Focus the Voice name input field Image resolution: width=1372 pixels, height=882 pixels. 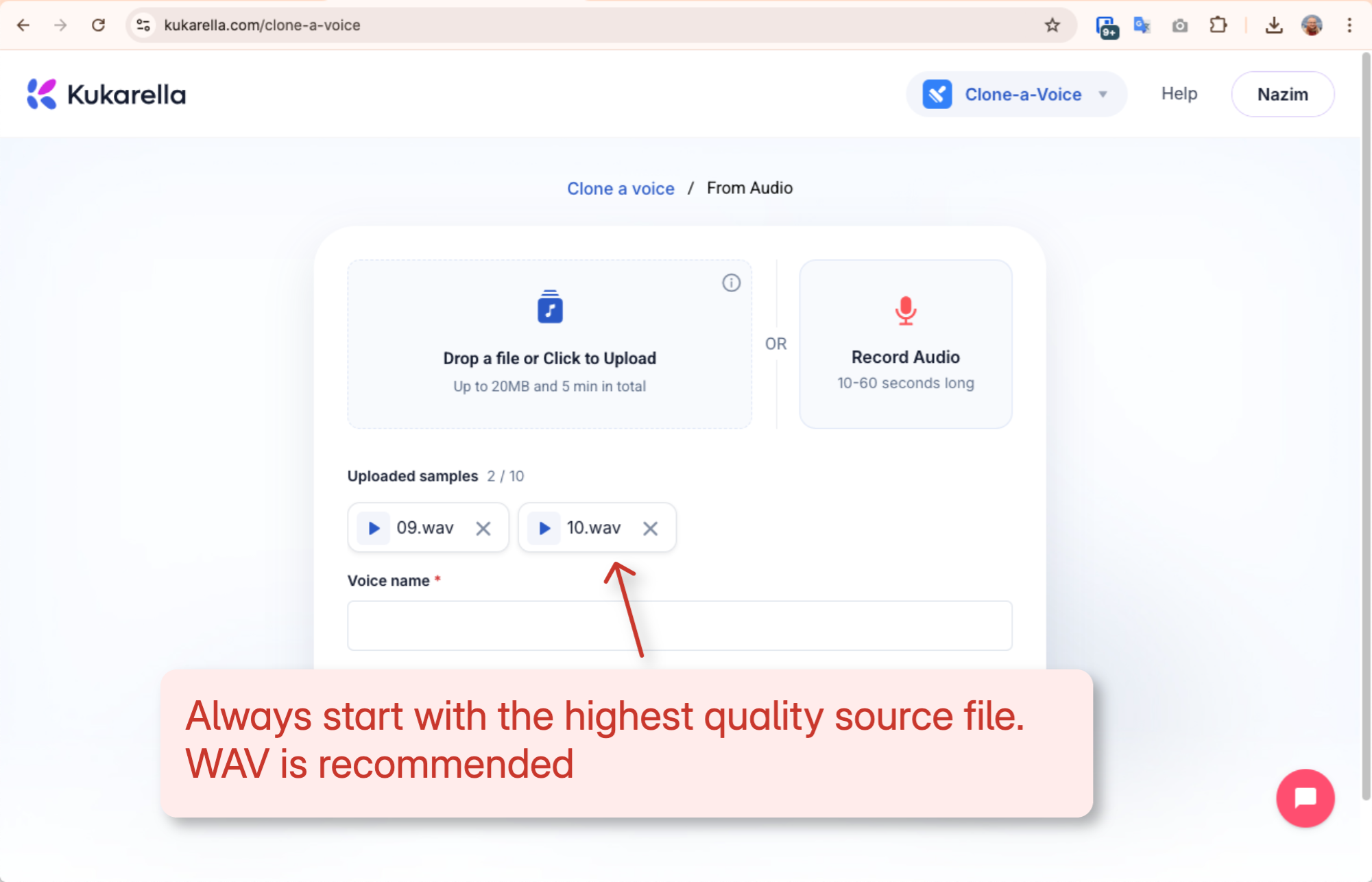point(679,625)
